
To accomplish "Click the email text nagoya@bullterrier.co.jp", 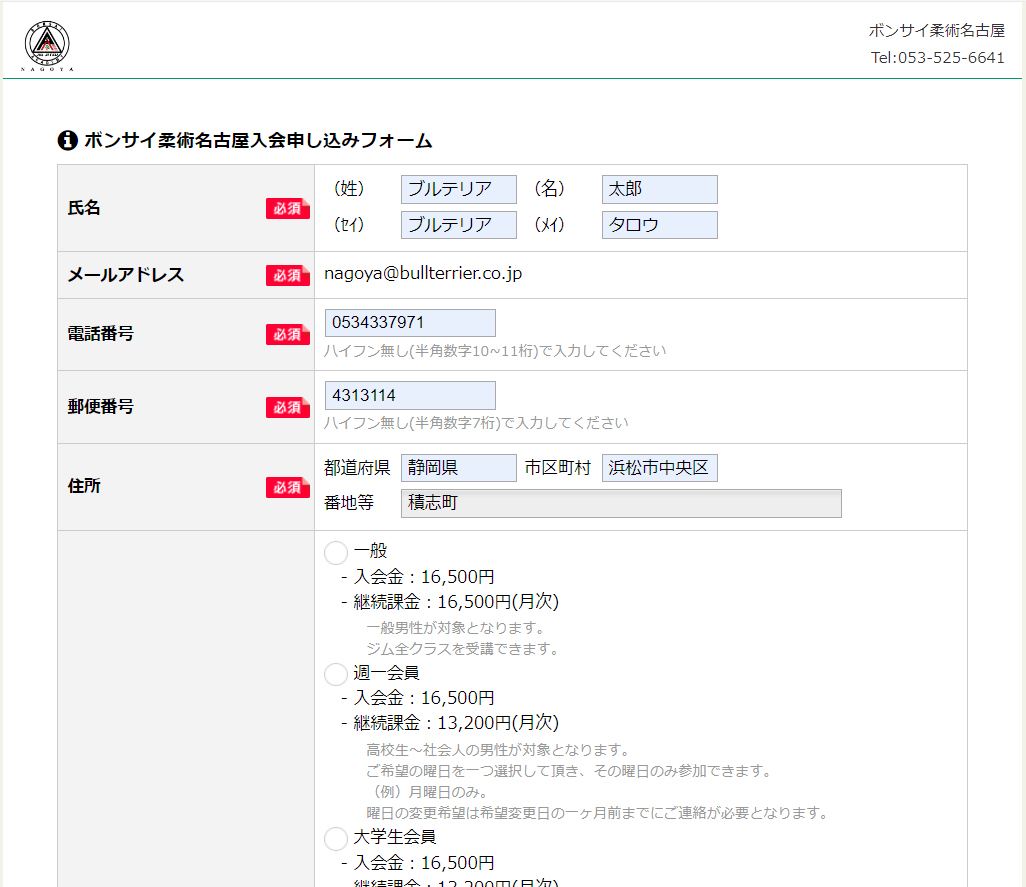I will (x=423, y=273).
